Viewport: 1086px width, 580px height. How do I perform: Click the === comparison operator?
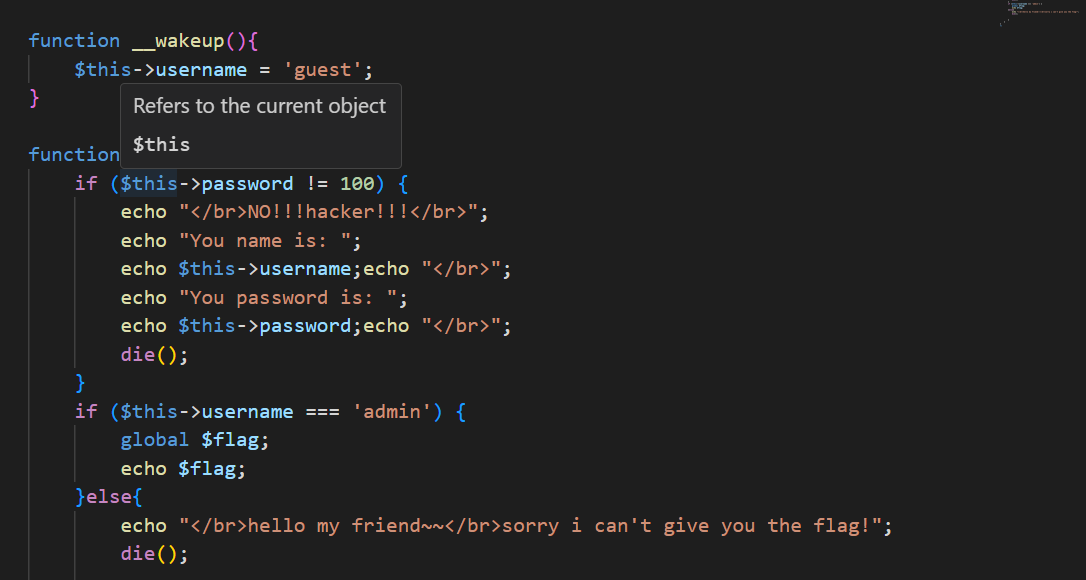(322, 412)
